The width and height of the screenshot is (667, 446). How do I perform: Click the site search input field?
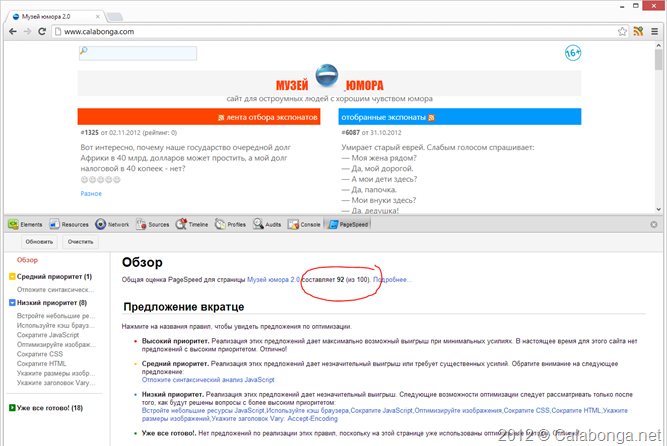[x=138, y=53]
